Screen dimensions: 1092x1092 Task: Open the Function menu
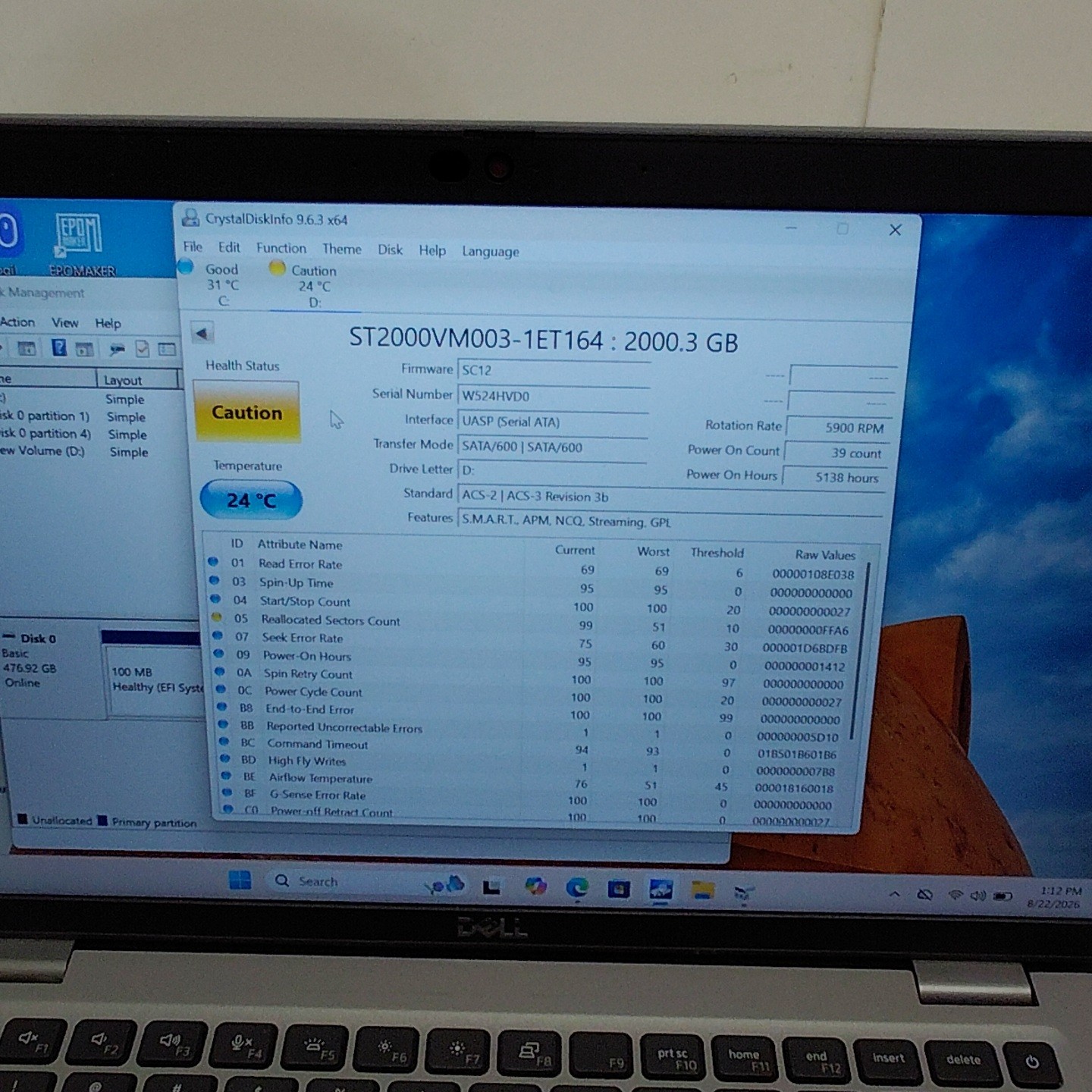pyautogui.click(x=281, y=248)
